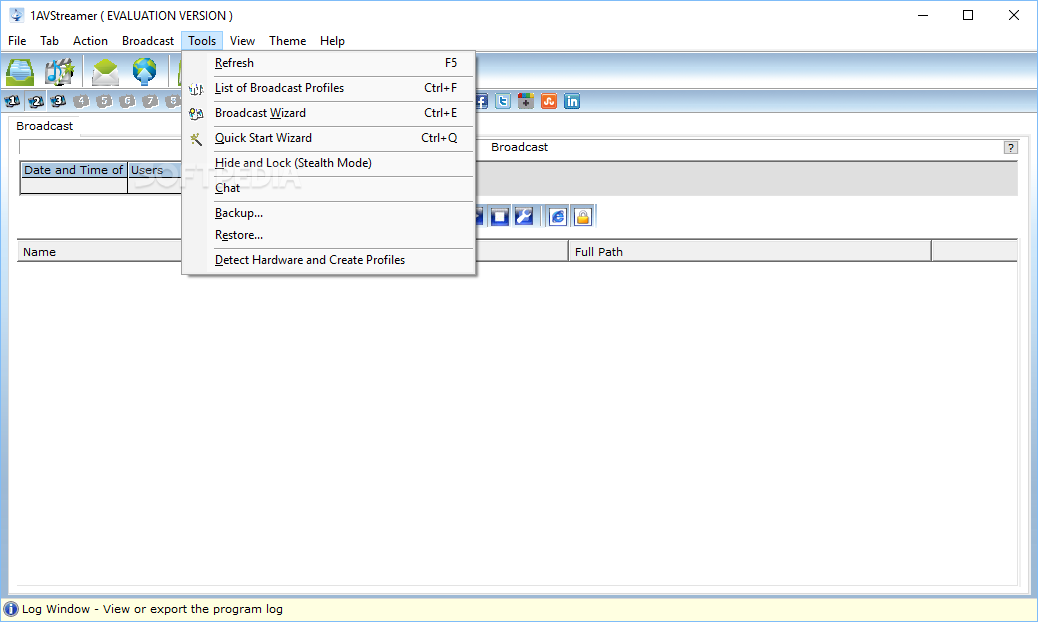Click the Log Window info icon
Image resolution: width=1038 pixels, height=622 pixels.
click(11, 609)
